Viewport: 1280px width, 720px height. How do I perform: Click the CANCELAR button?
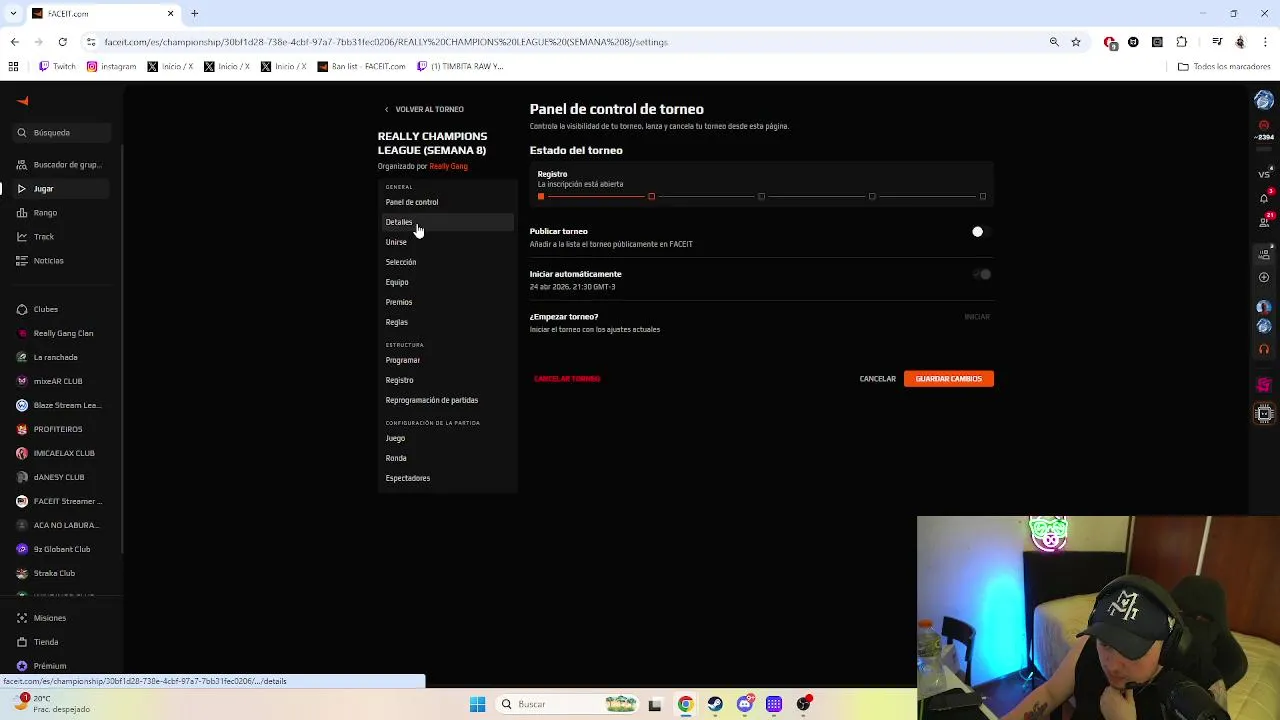pos(877,379)
